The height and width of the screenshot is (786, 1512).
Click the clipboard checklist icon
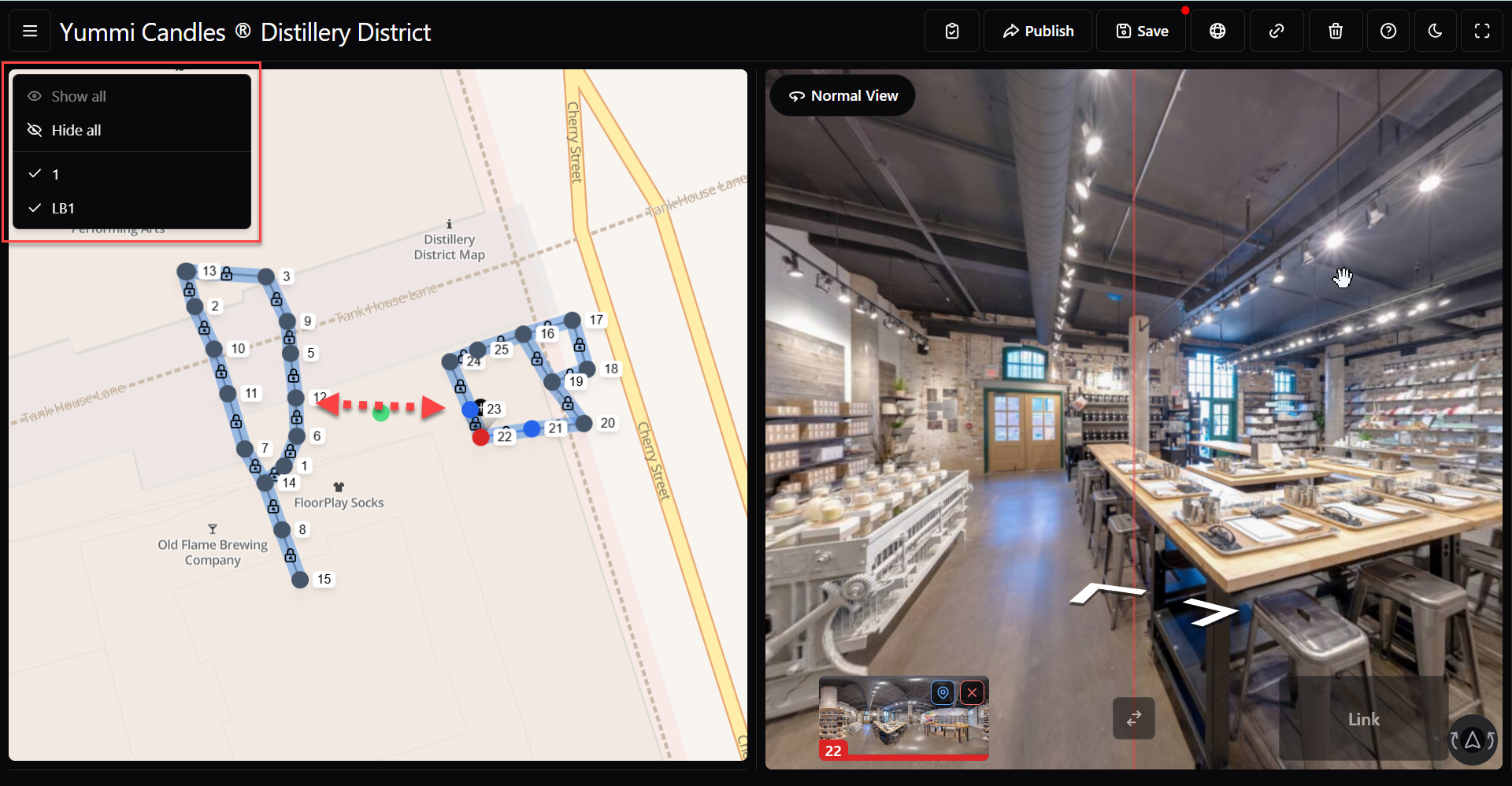[x=952, y=32]
